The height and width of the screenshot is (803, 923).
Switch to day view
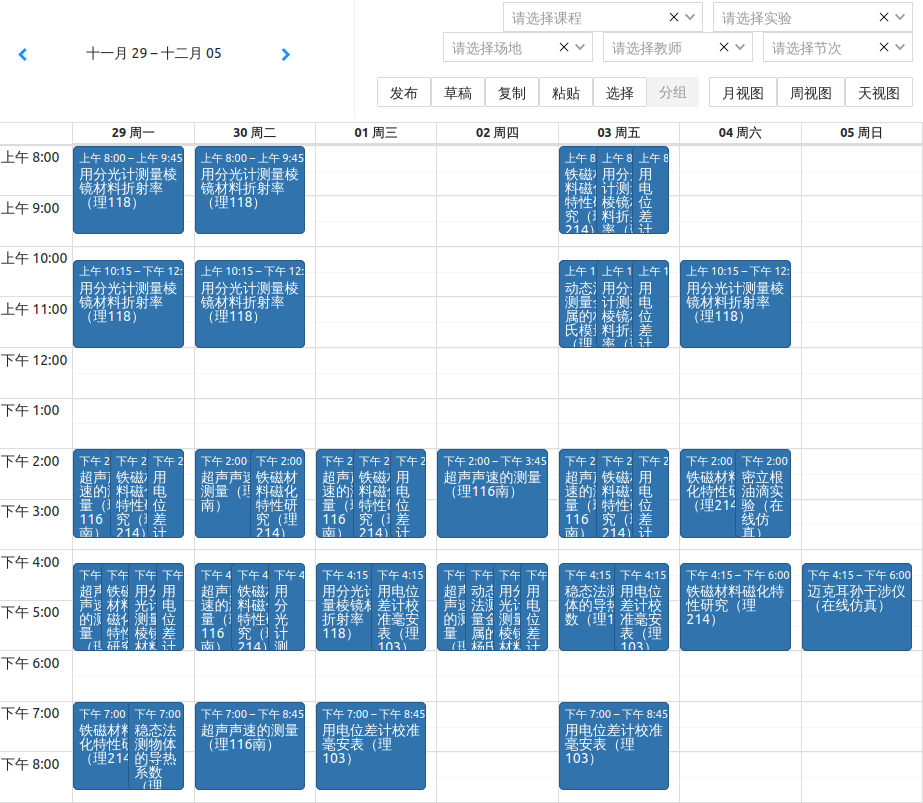(879, 93)
